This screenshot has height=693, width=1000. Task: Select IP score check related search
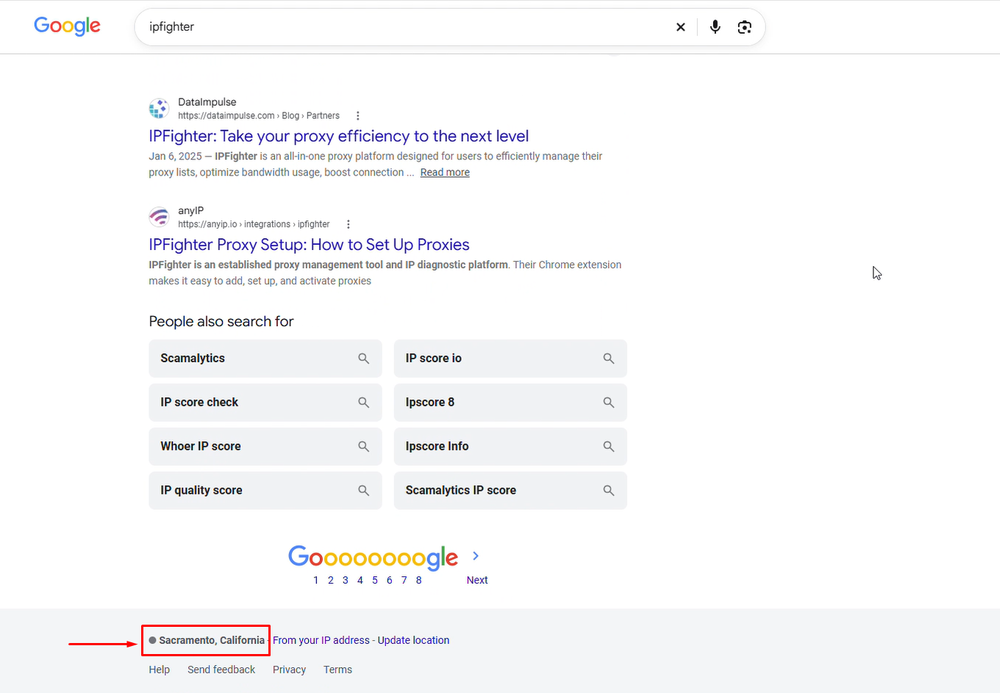(265, 402)
